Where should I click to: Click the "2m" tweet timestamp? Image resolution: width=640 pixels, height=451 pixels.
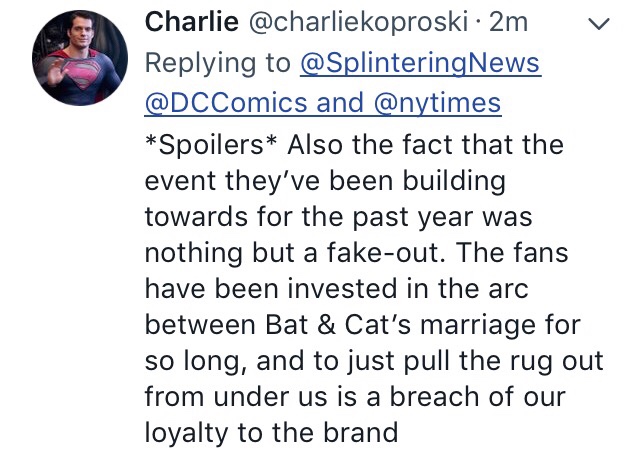coord(508,22)
